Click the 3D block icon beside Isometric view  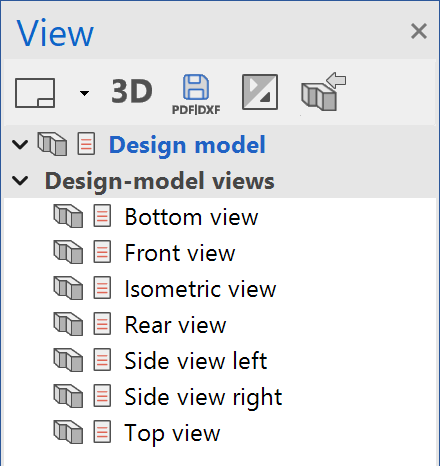point(68,288)
